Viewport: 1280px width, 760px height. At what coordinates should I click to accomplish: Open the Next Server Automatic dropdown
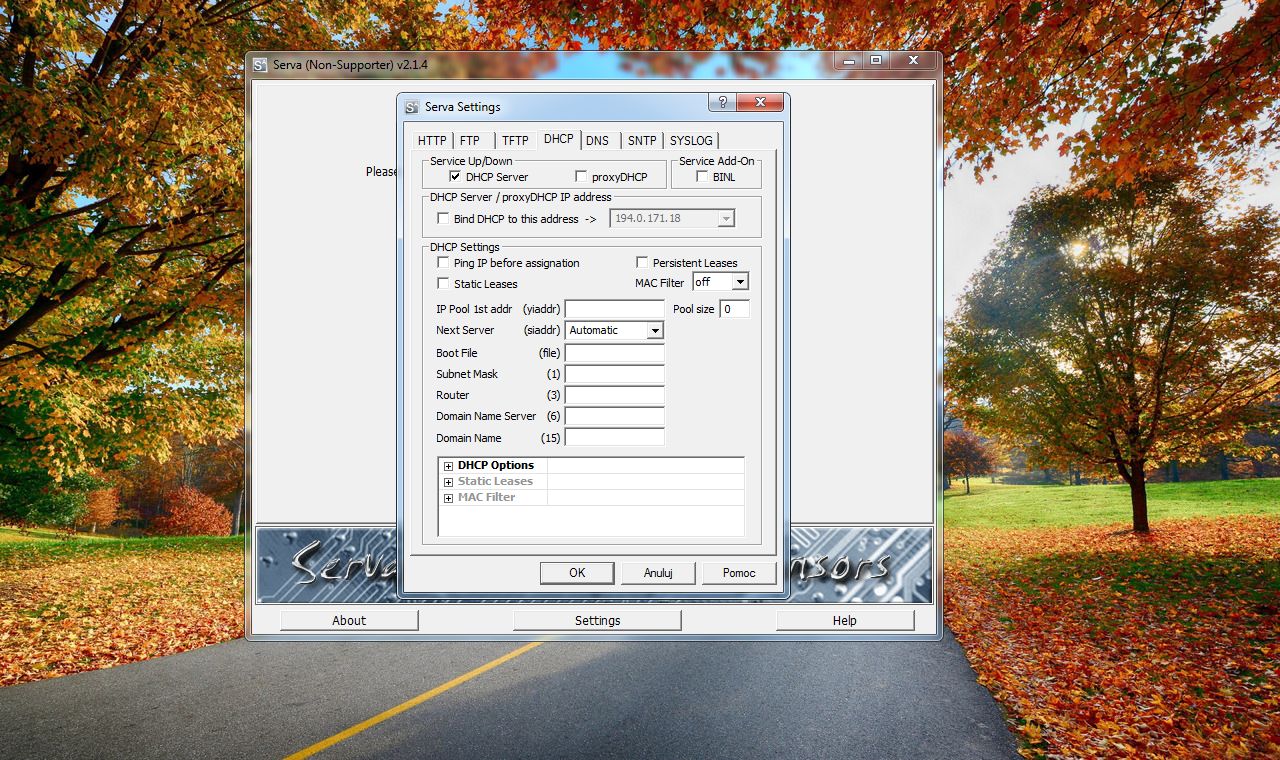(654, 331)
